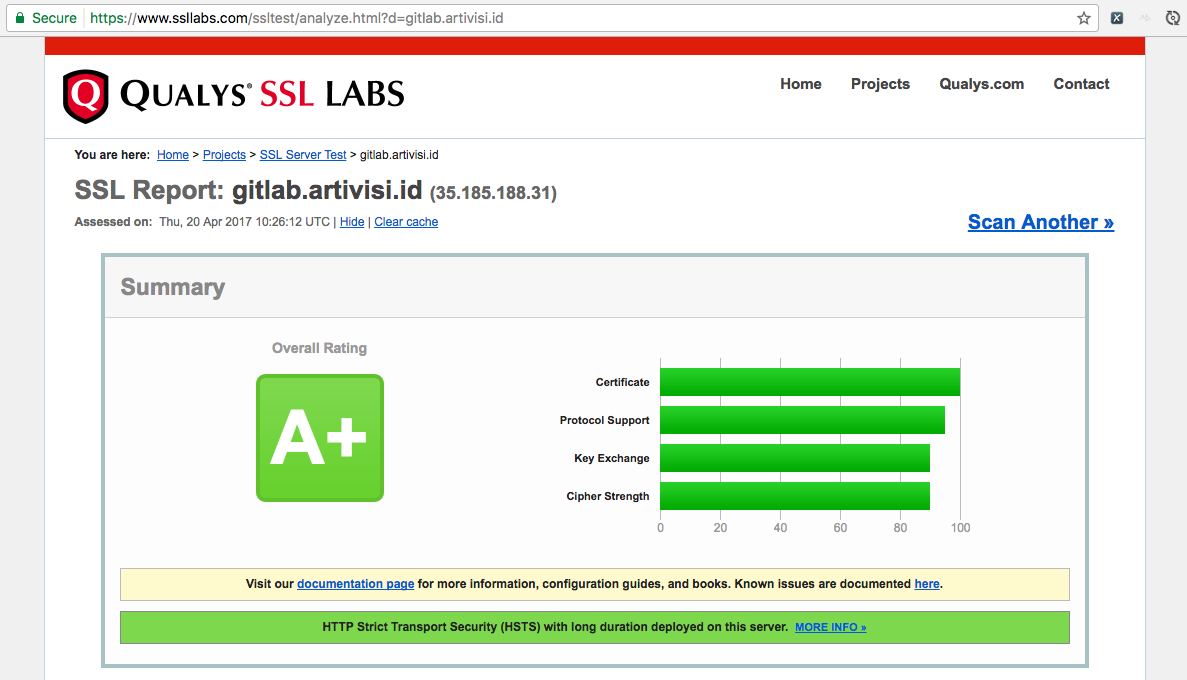Click the Certificate score bar
The width and height of the screenshot is (1187, 680).
coord(810,382)
